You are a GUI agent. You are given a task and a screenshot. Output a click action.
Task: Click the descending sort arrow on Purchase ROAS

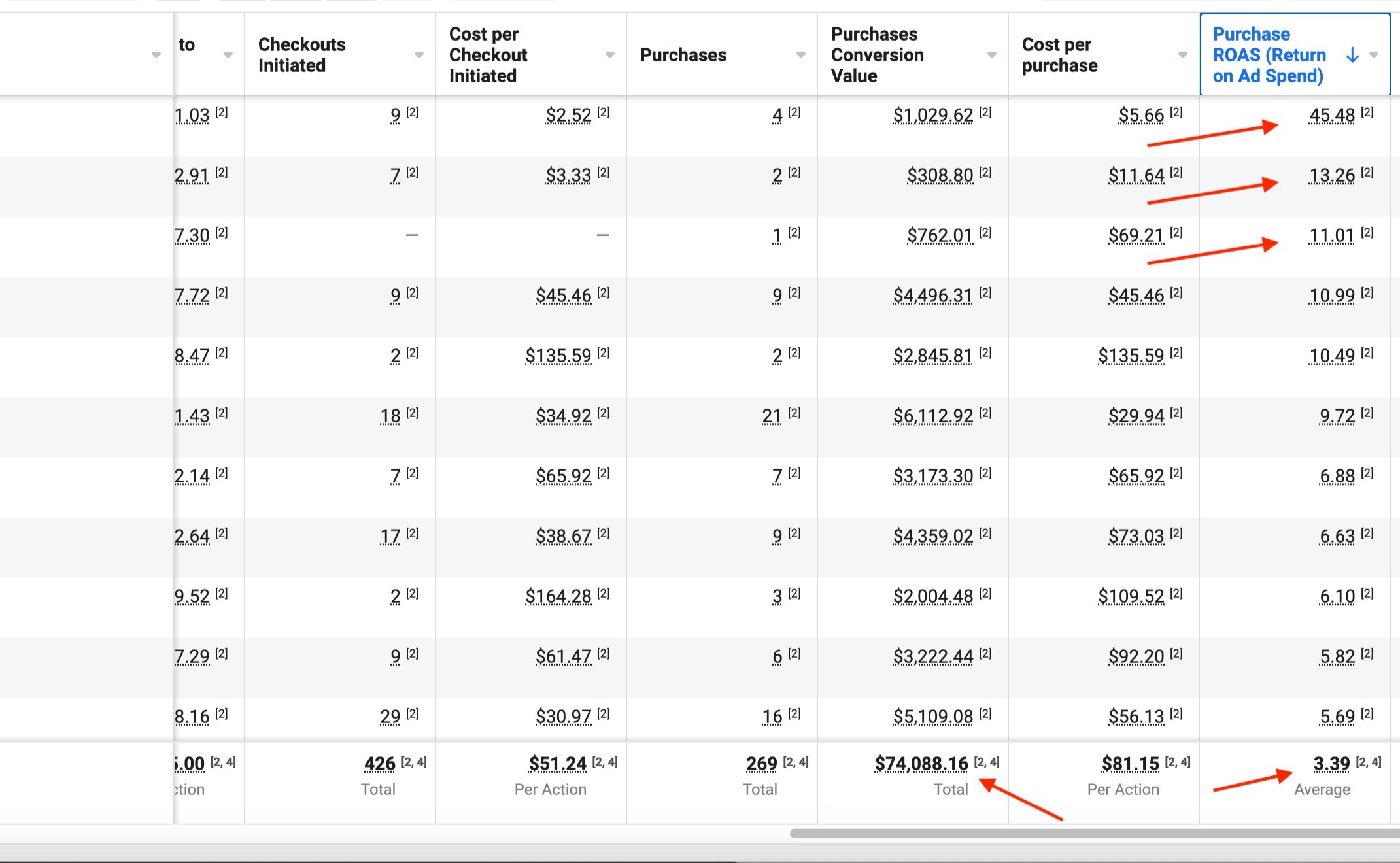(1352, 56)
